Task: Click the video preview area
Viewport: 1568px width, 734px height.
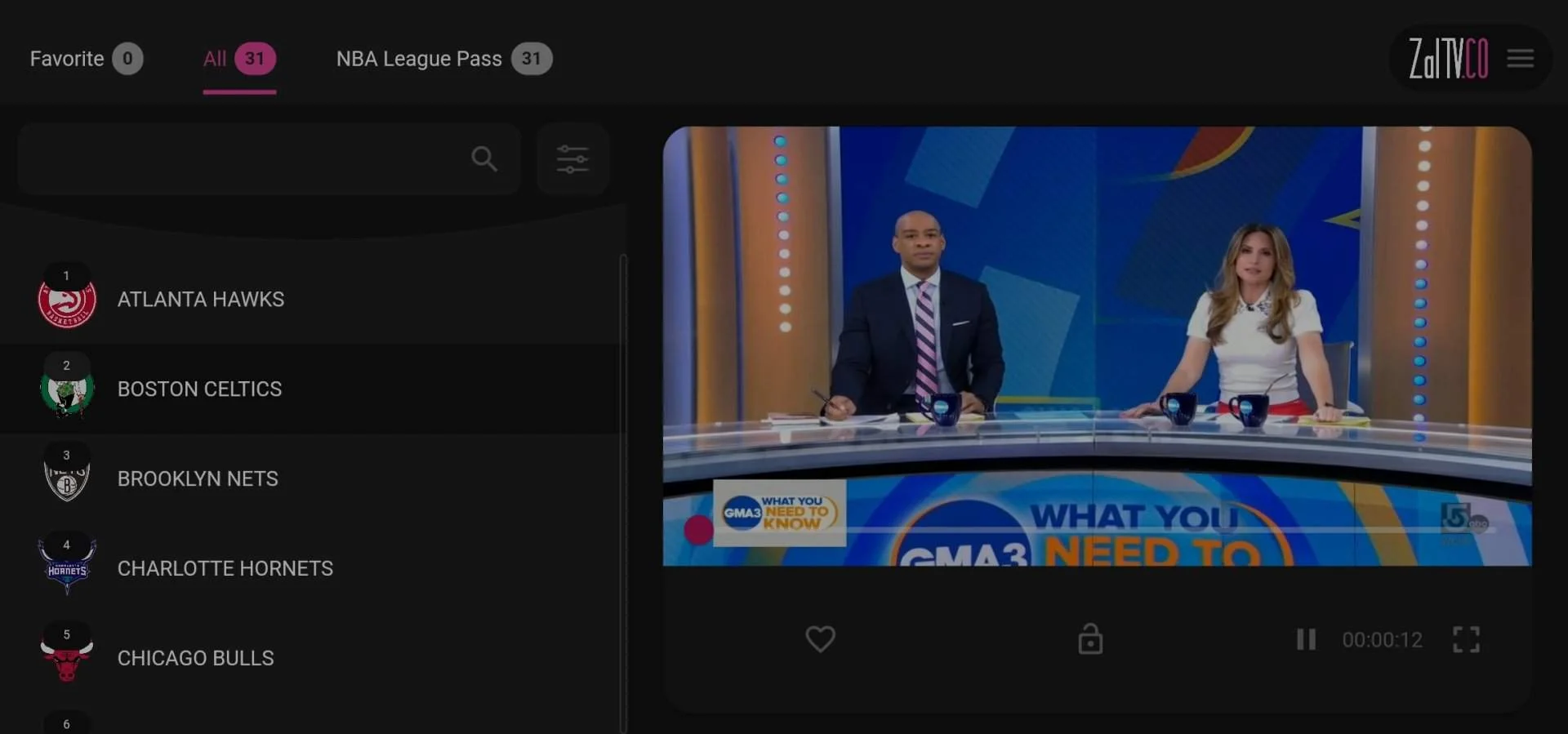Action: pos(1097,346)
